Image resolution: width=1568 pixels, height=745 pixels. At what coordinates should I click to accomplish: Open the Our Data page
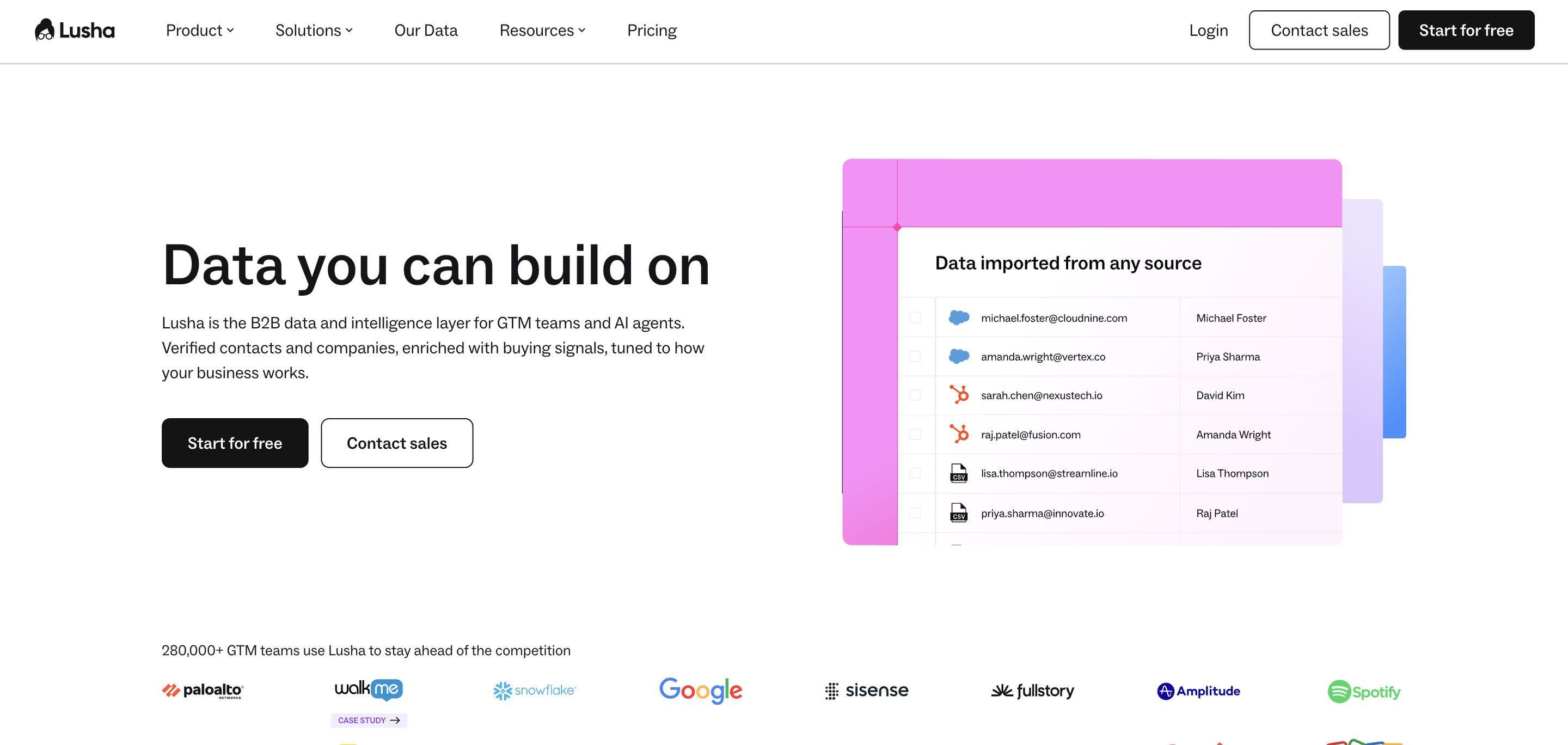425,30
